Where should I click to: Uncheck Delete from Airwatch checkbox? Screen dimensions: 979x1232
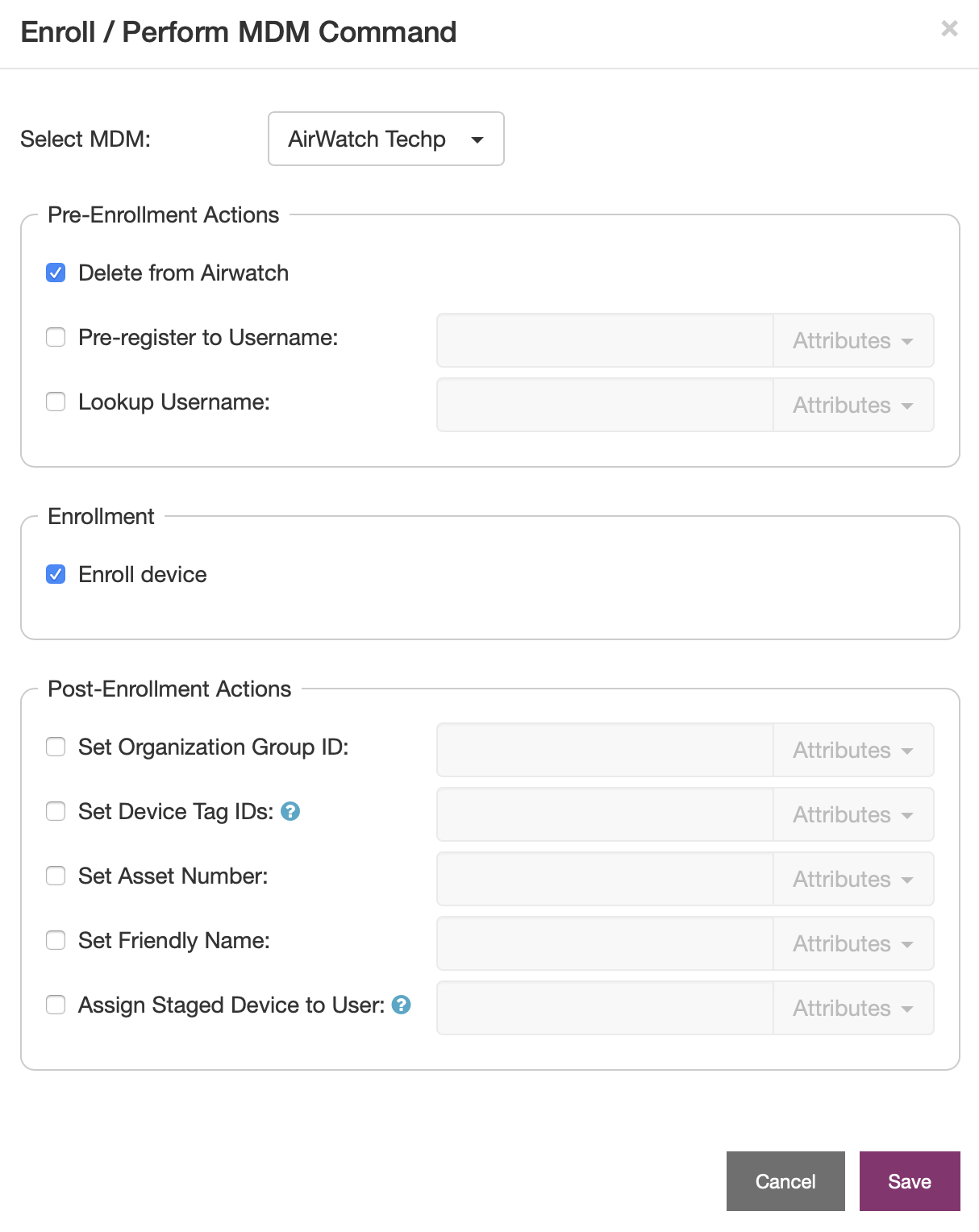[x=56, y=273]
